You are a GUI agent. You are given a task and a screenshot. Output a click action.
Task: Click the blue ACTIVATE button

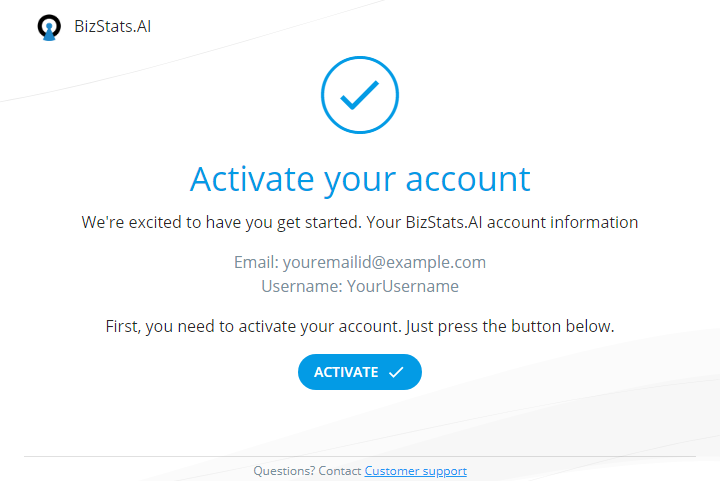point(360,372)
